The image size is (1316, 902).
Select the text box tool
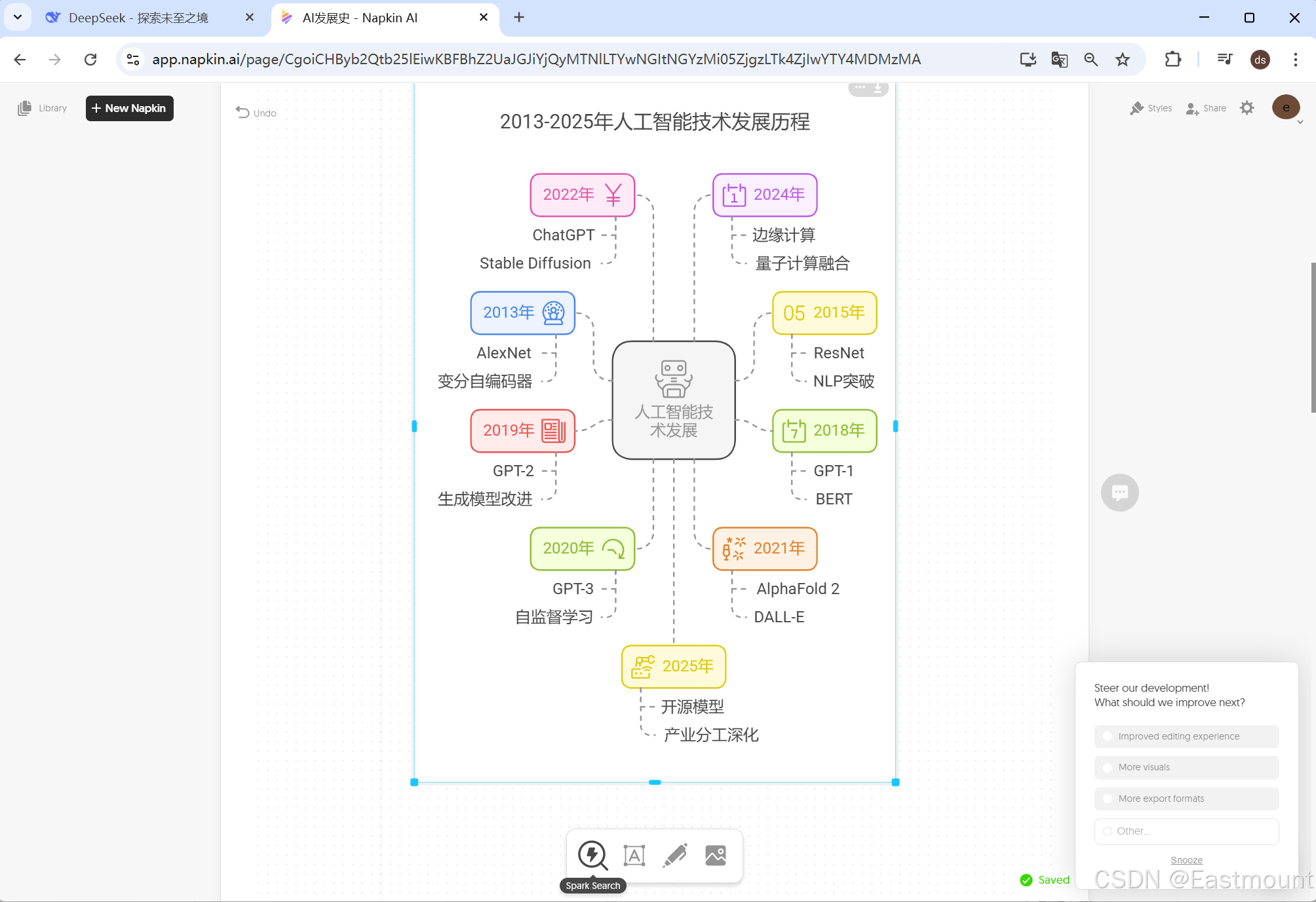pos(634,855)
